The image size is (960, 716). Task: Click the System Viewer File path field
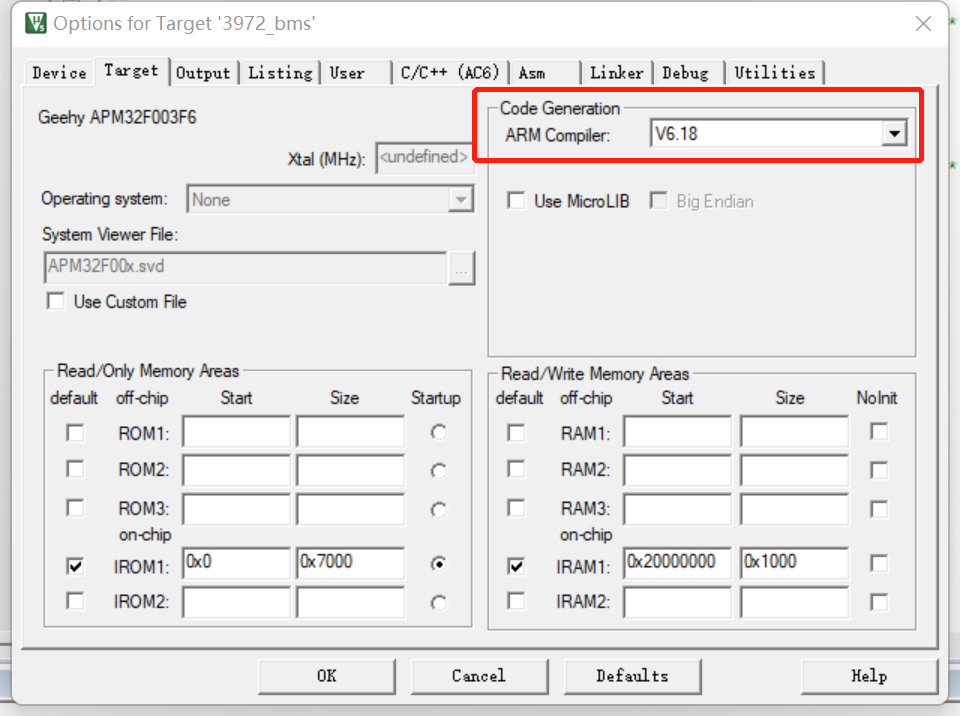245,267
